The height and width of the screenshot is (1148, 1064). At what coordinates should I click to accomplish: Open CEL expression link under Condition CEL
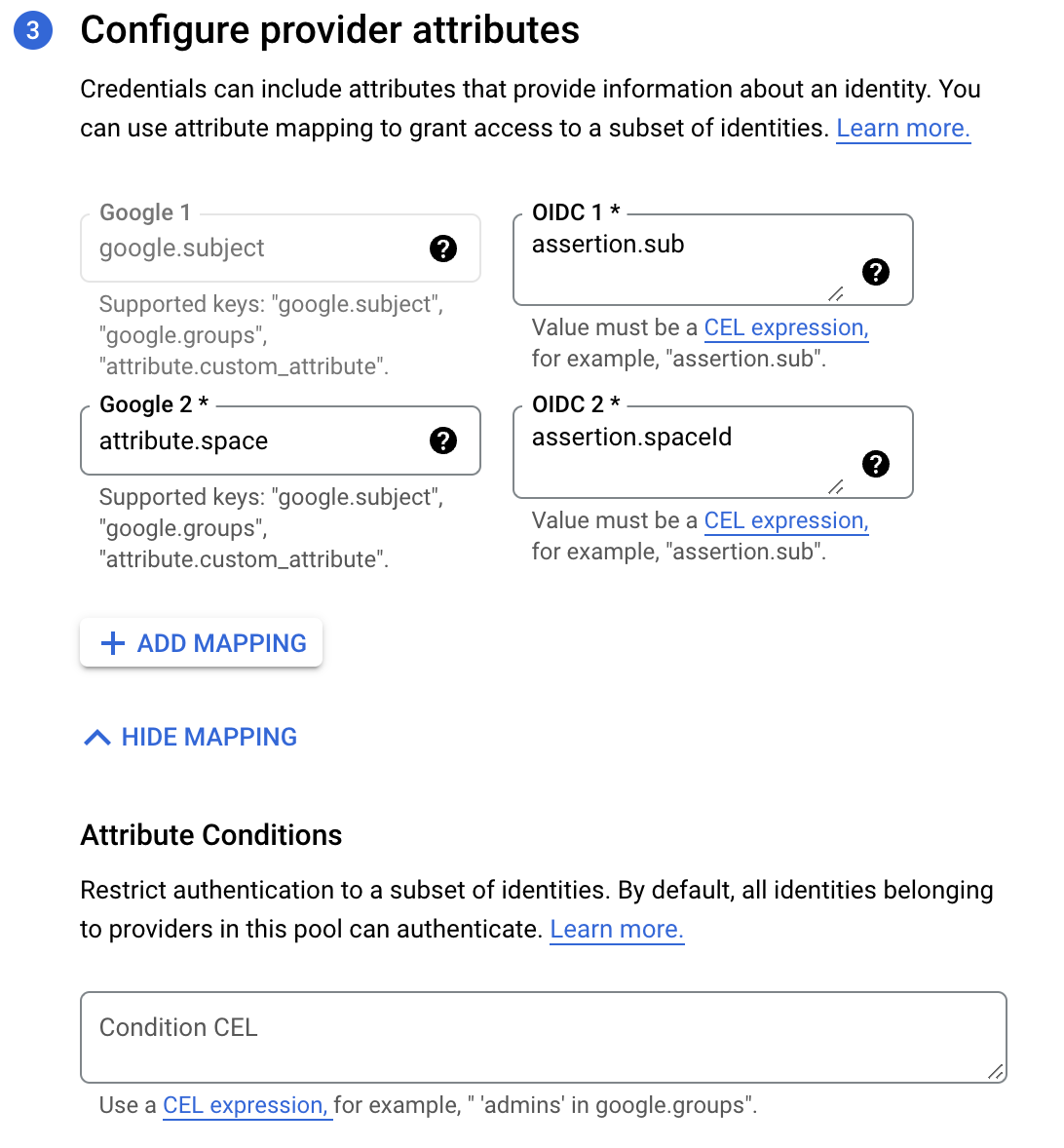(247, 1105)
